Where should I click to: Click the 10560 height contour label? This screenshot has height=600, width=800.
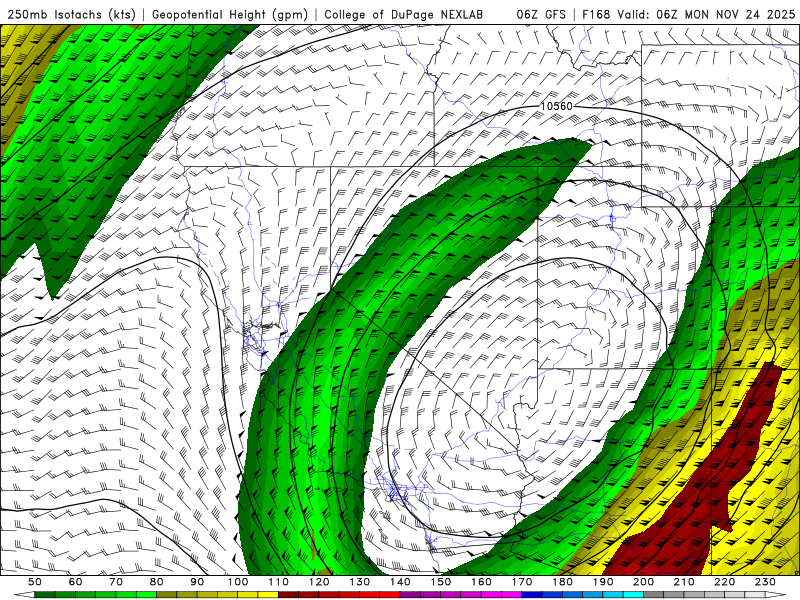click(x=557, y=106)
